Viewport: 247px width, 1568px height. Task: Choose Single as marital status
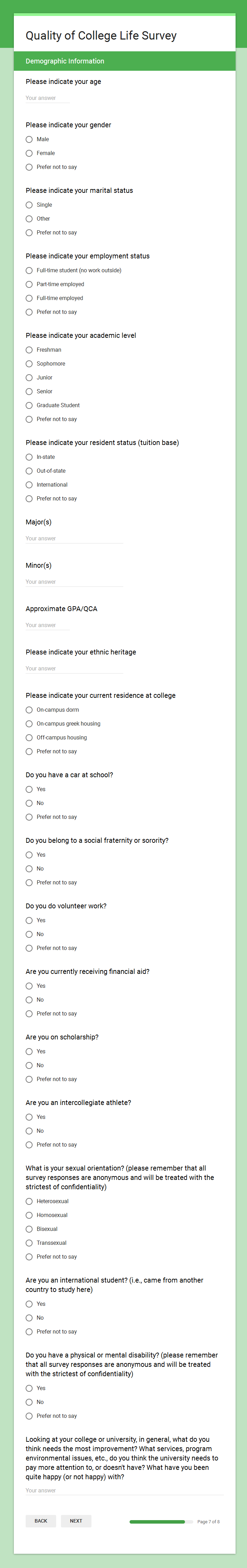tap(29, 205)
